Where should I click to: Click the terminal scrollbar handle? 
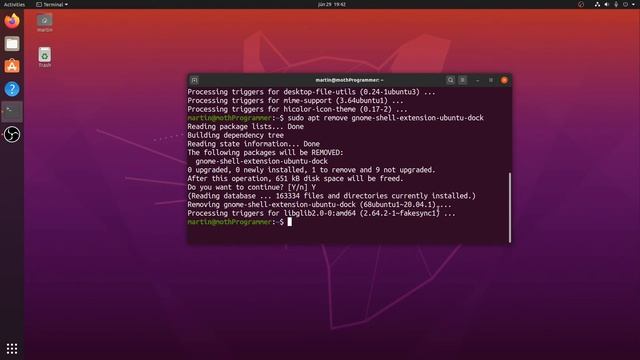510,207
